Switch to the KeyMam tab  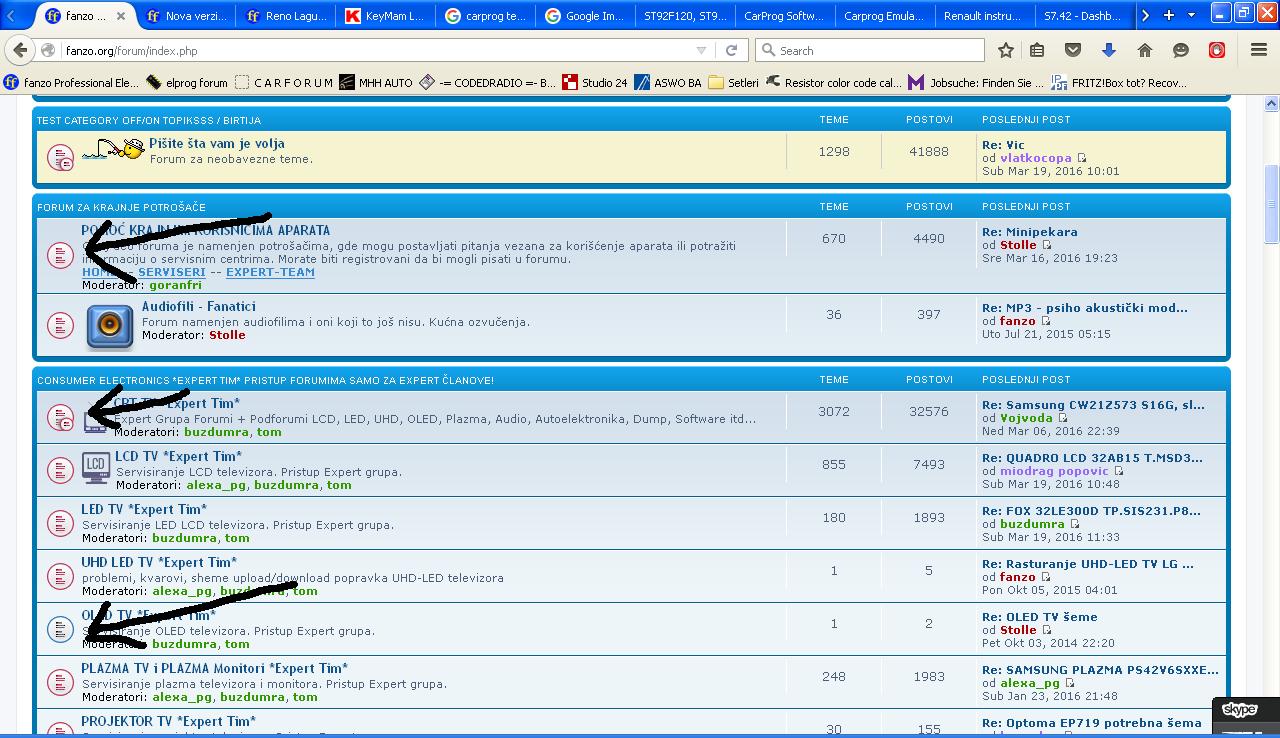coord(385,16)
